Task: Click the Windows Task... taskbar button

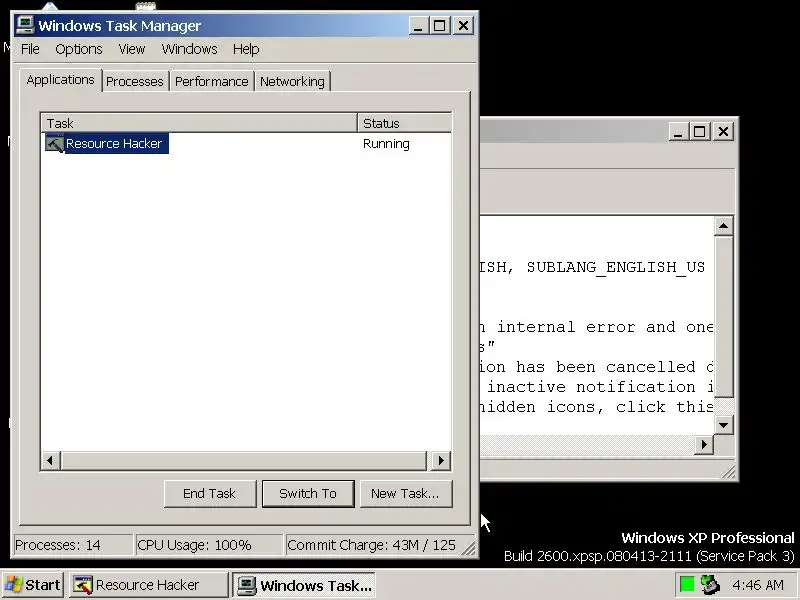Action: coord(305,585)
